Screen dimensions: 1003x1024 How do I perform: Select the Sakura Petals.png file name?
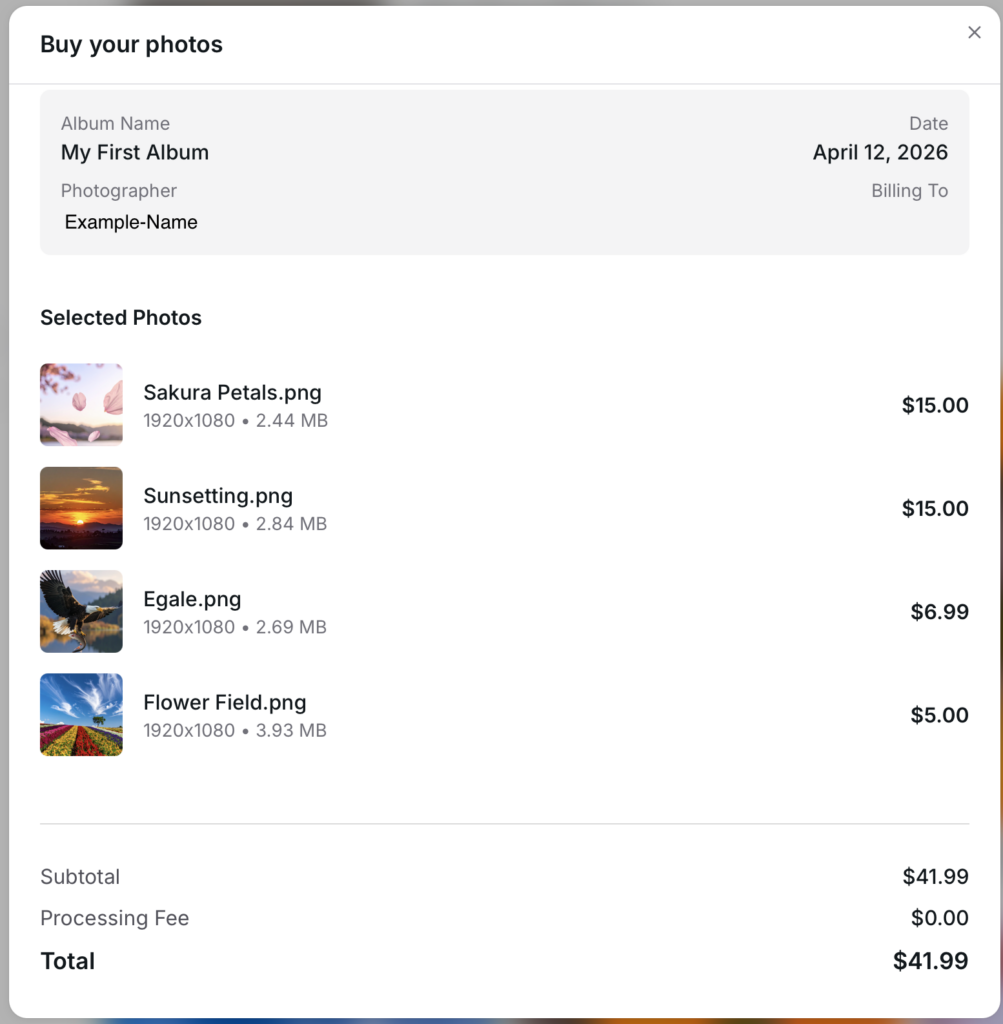click(x=232, y=392)
